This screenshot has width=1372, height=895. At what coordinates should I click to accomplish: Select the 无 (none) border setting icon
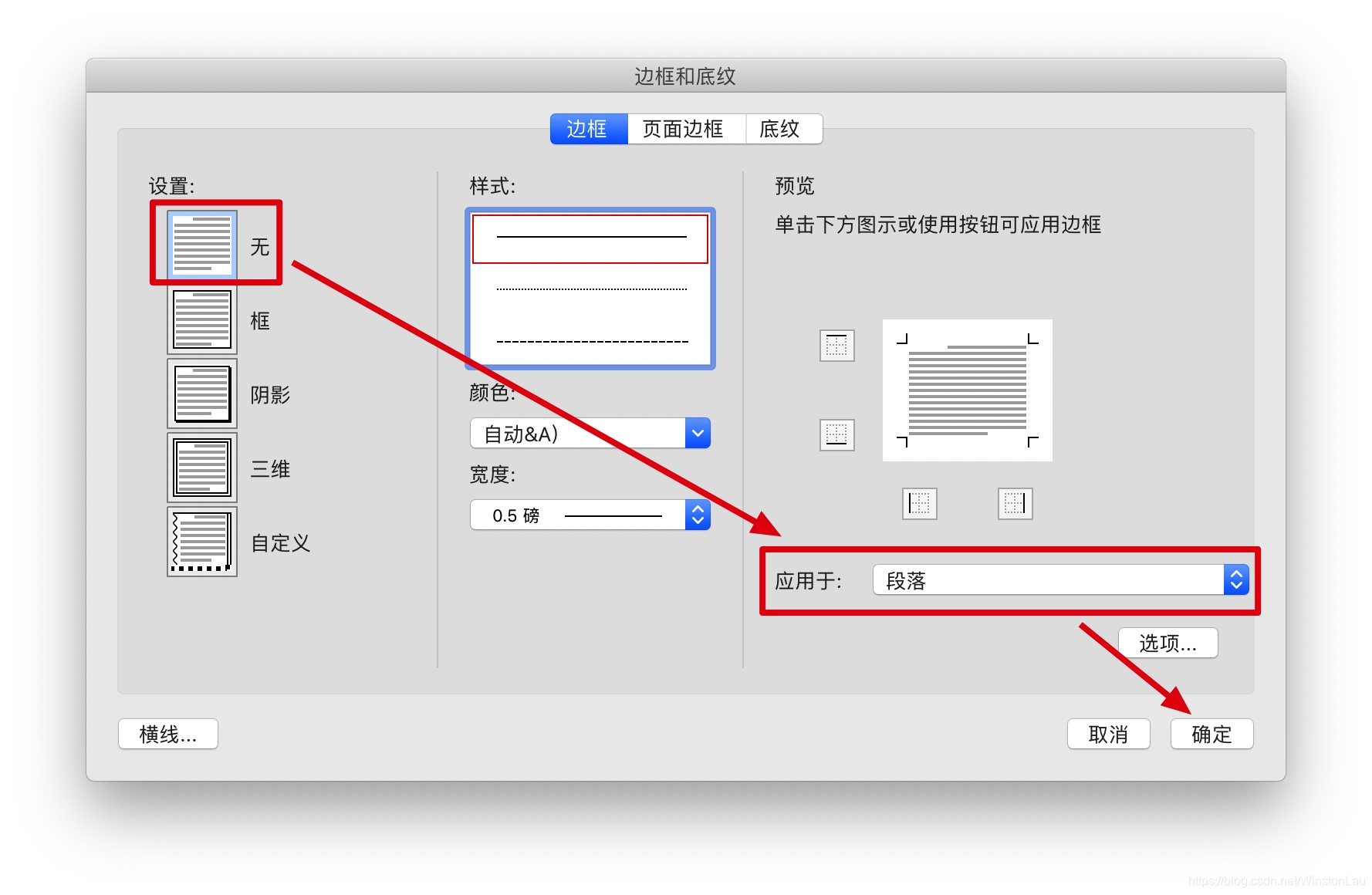202,245
